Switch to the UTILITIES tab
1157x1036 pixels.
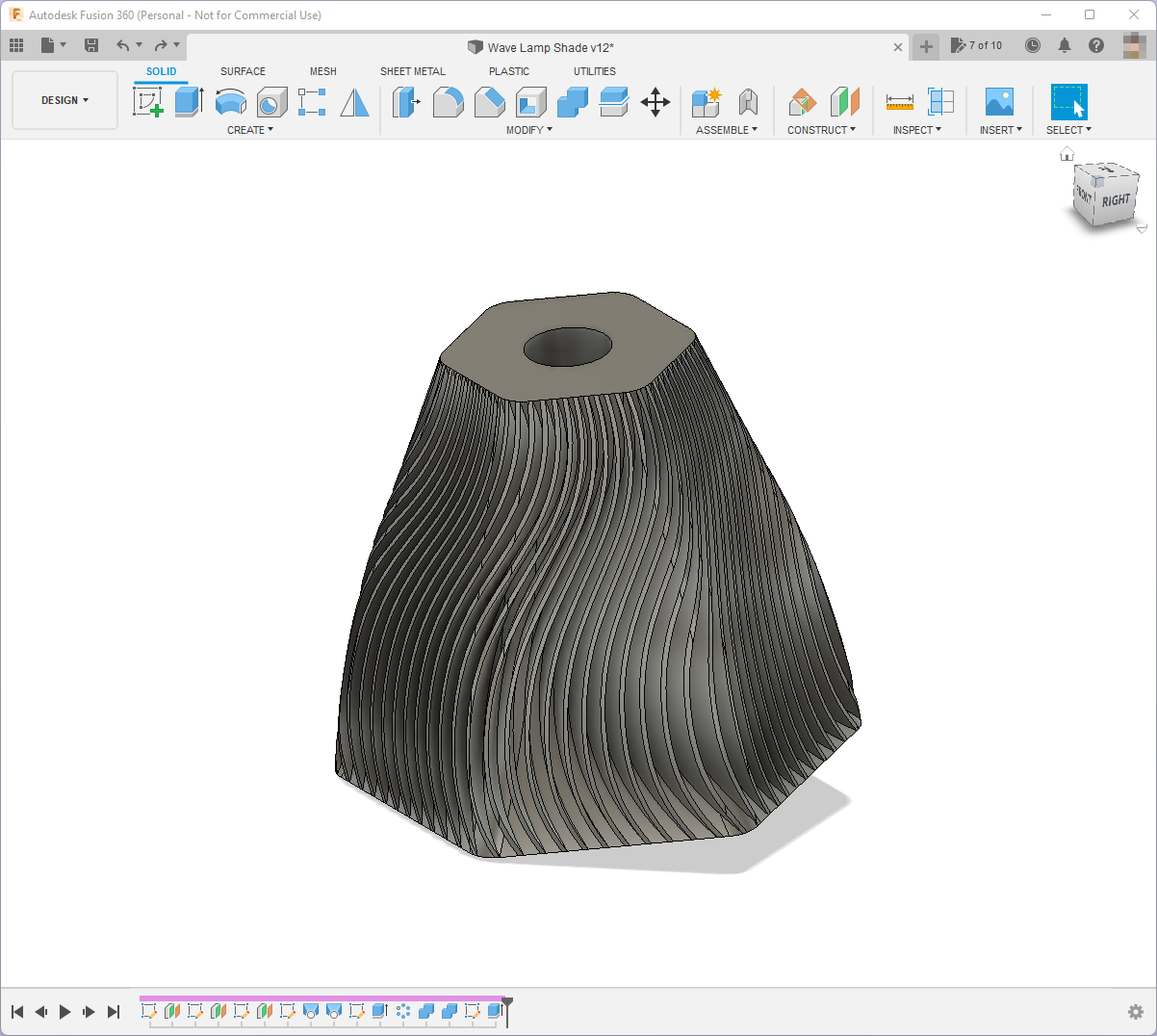tap(595, 71)
